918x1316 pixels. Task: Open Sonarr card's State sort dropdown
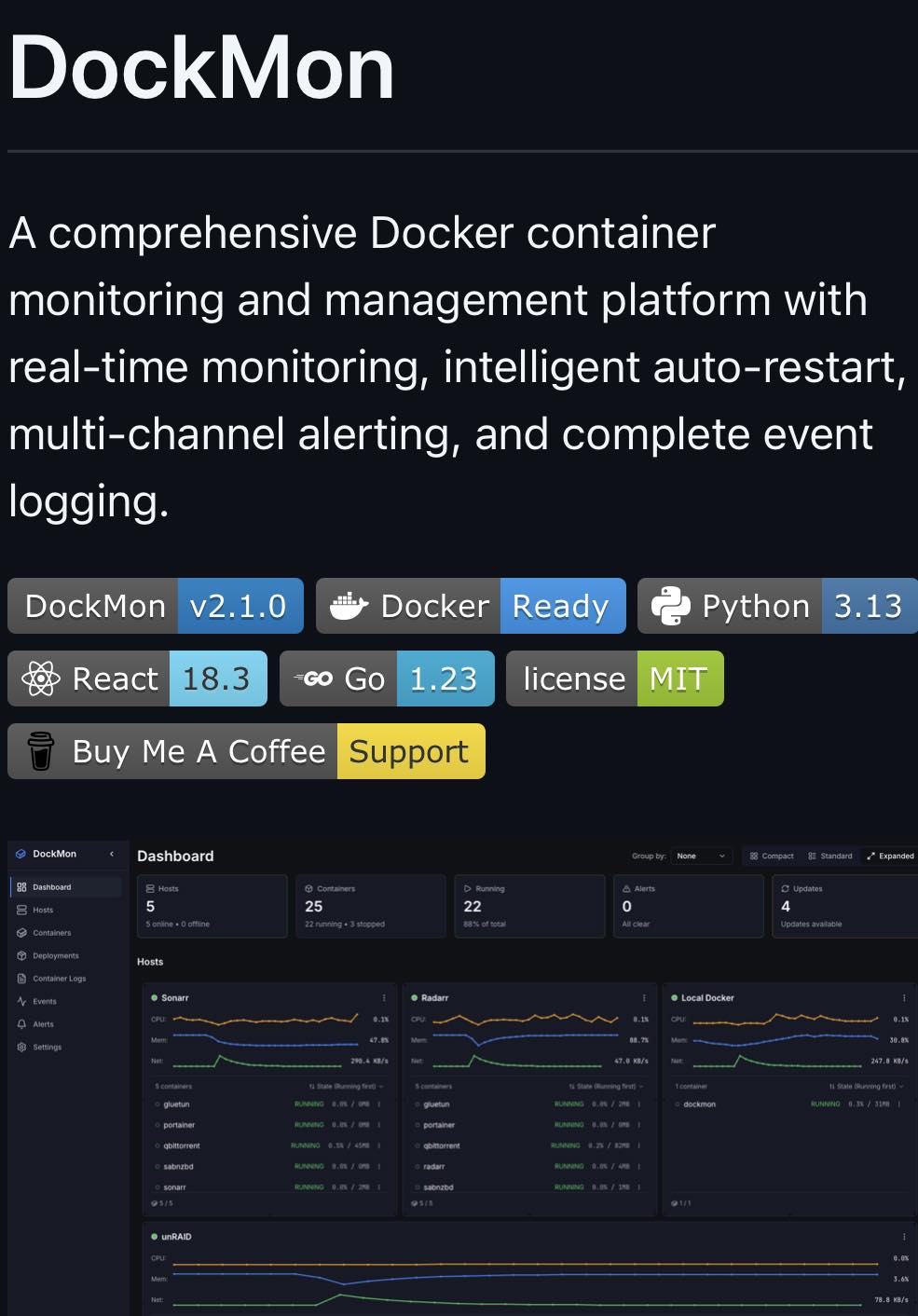coord(346,1087)
